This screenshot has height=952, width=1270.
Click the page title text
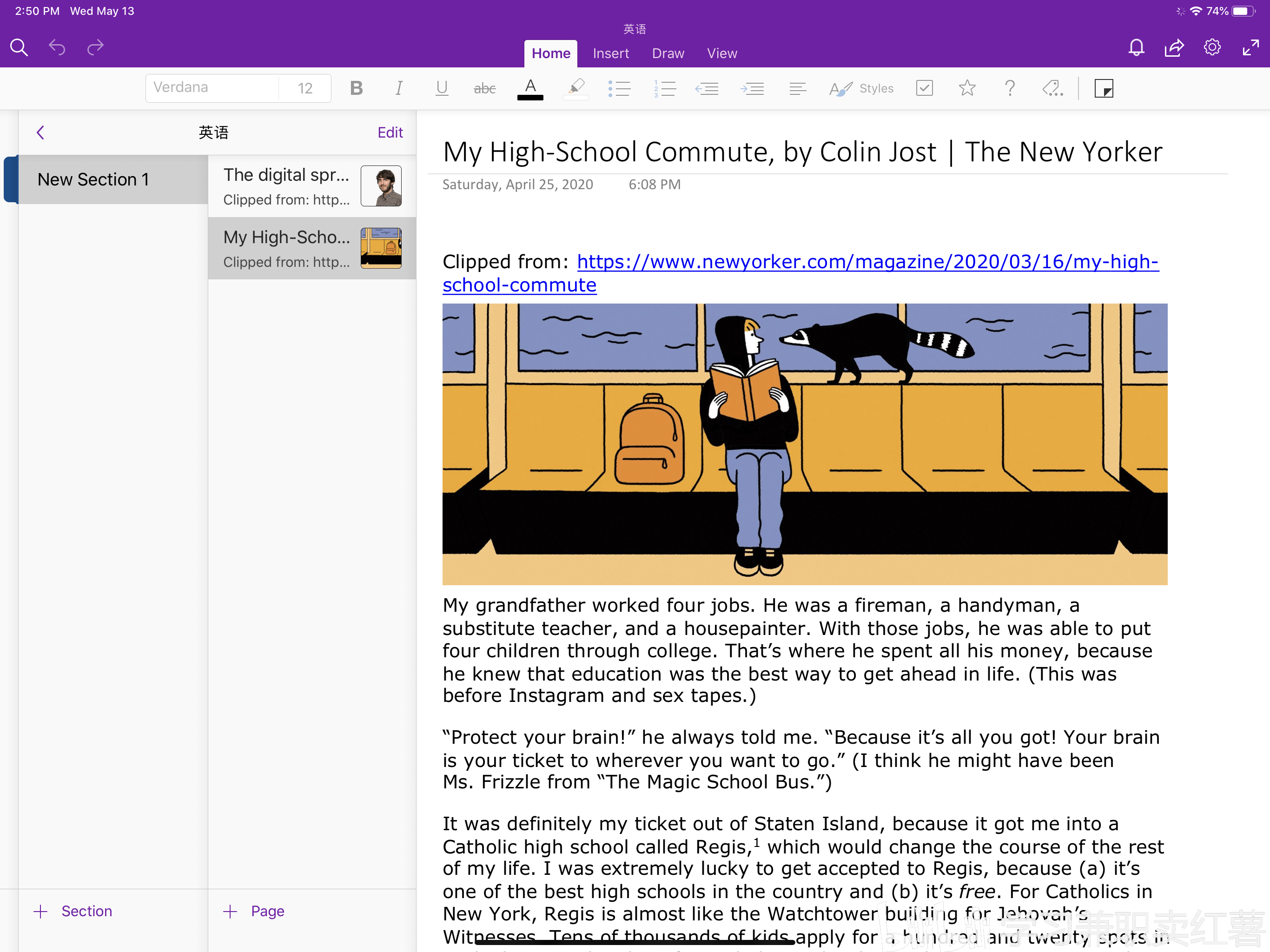(802, 152)
